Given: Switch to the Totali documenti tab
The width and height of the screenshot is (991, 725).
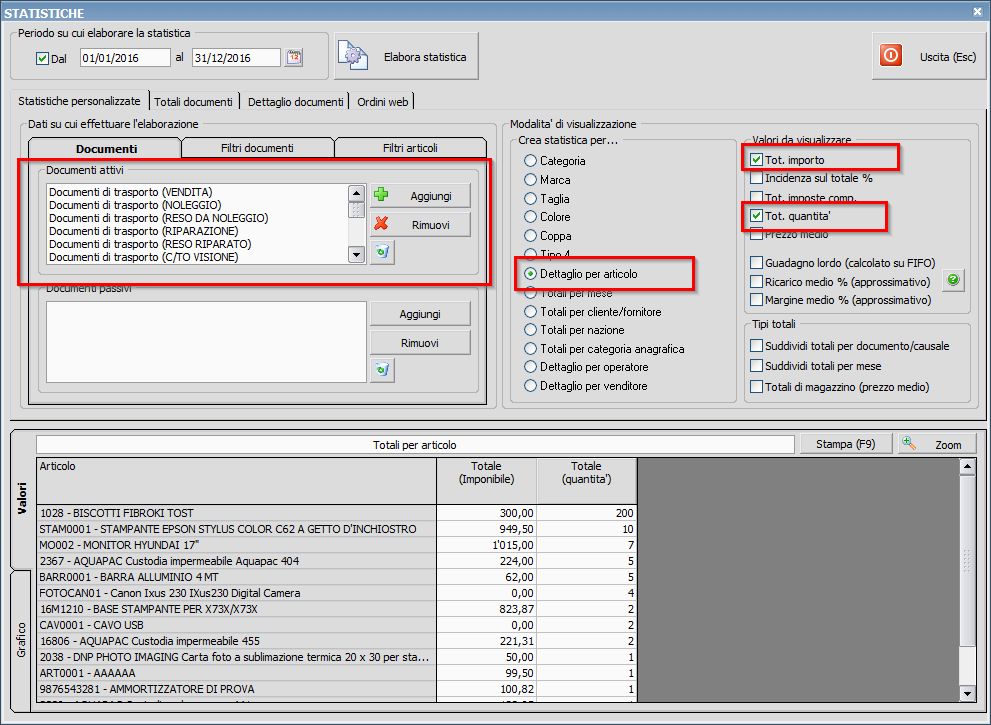Looking at the screenshot, I should pyautogui.click(x=194, y=102).
